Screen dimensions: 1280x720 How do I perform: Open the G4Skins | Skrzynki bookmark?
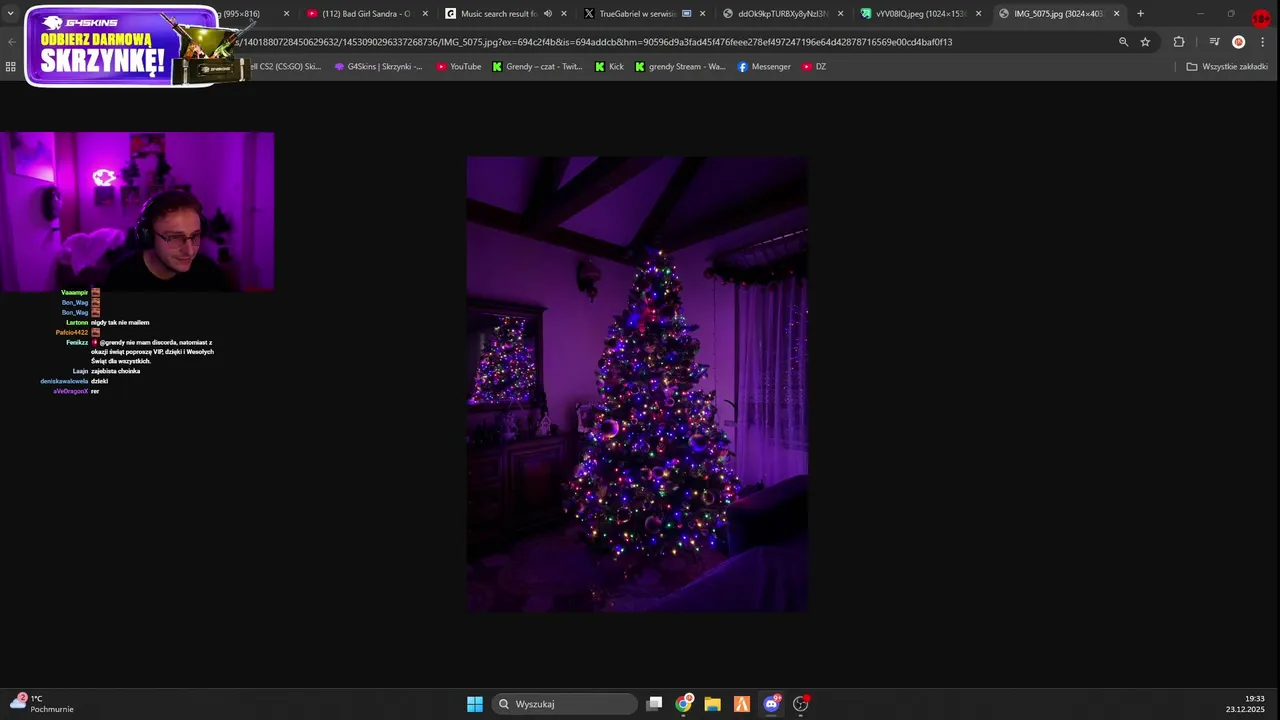coord(378,67)
